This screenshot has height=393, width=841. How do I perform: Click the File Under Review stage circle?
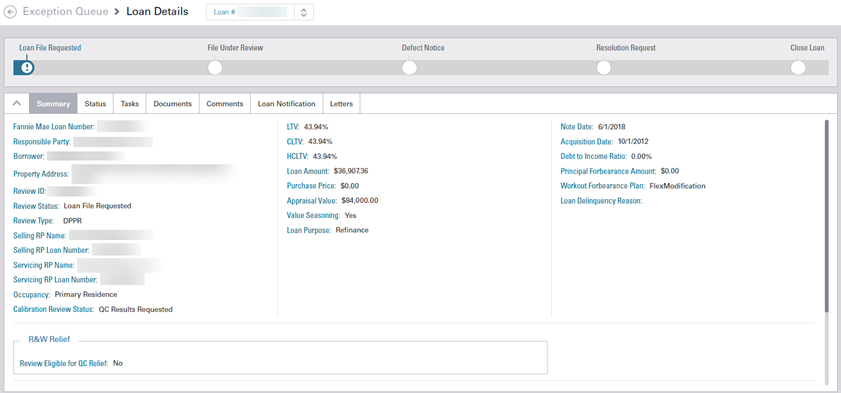pos(215,68)
